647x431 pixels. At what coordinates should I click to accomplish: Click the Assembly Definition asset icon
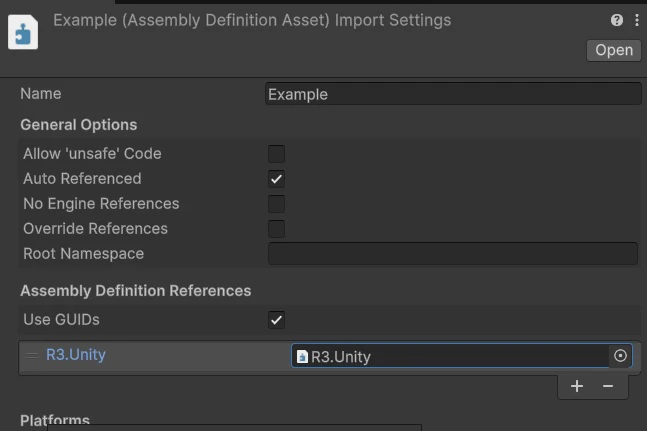(x=22, y=32)
